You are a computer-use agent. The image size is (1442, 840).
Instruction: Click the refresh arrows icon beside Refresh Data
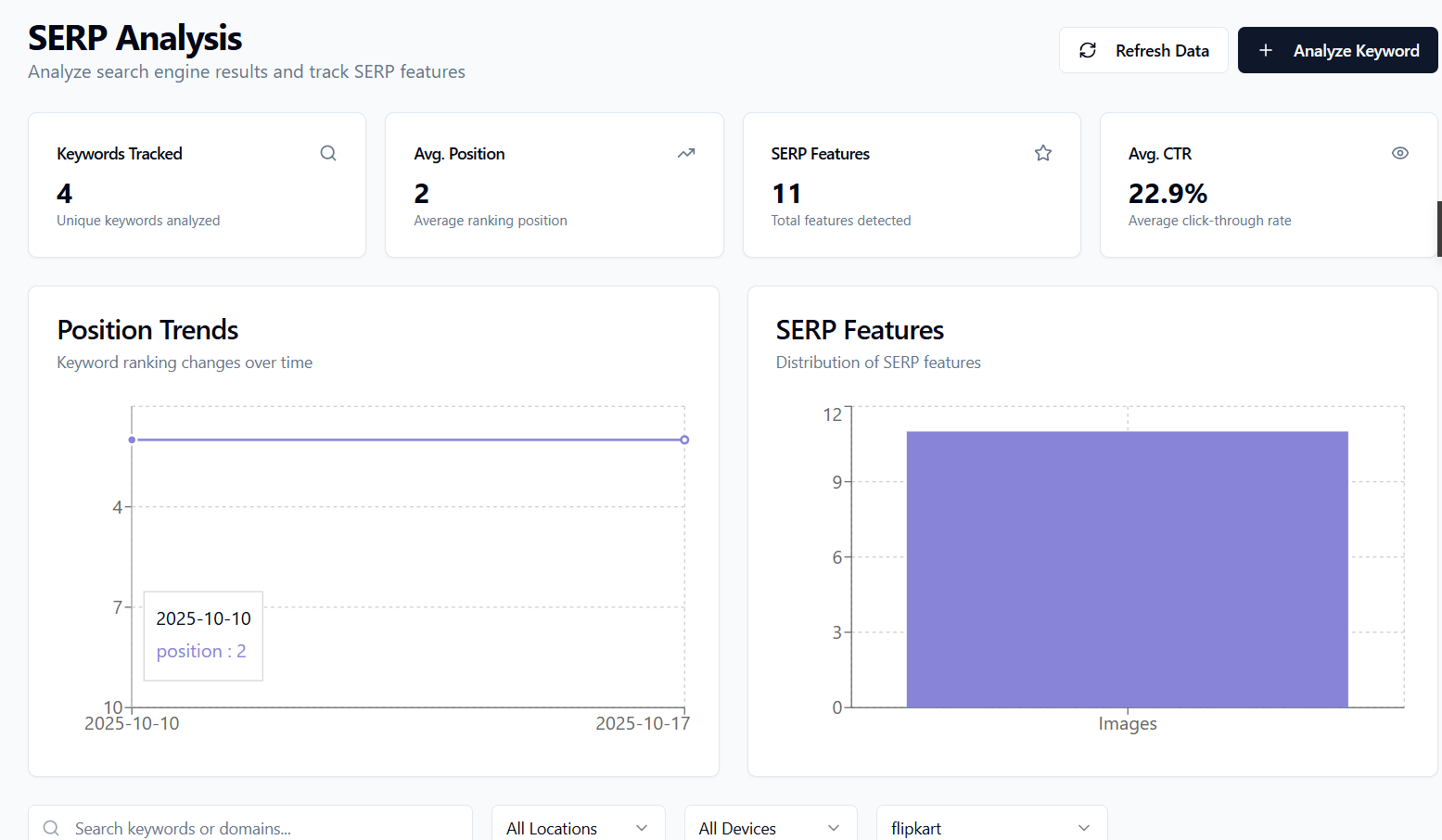pyautogui.click(x=1087, y=50)
